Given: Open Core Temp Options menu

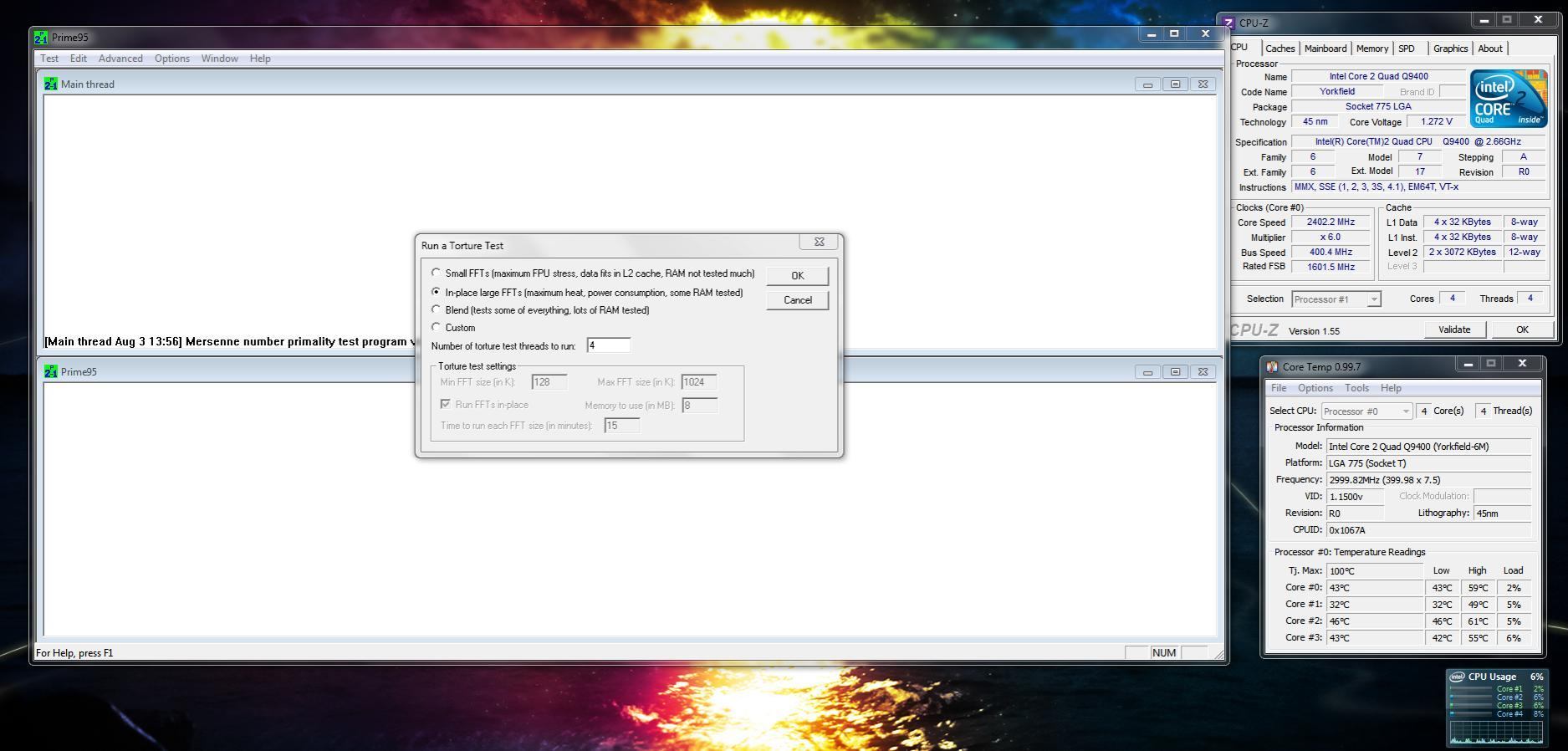Looking at the screenshot, I should coord(1315,388).
